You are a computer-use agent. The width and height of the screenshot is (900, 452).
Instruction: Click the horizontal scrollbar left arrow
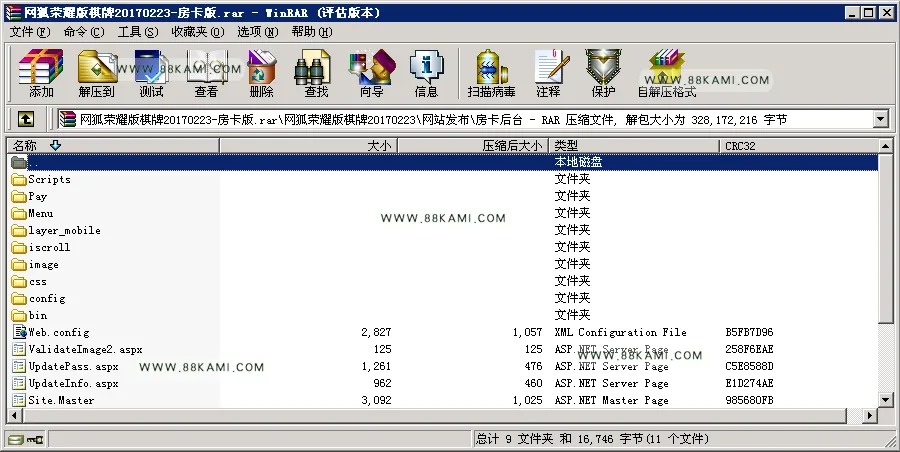(x=14, y=415)
